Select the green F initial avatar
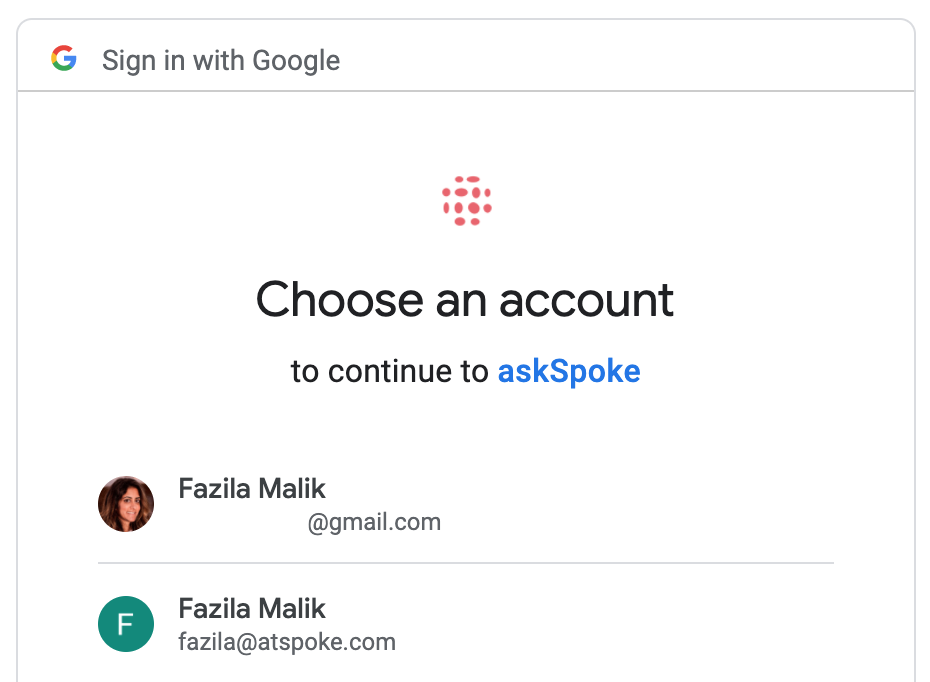Image resolution: width=930 pixels, height=682 pixels. coord(126,624)
